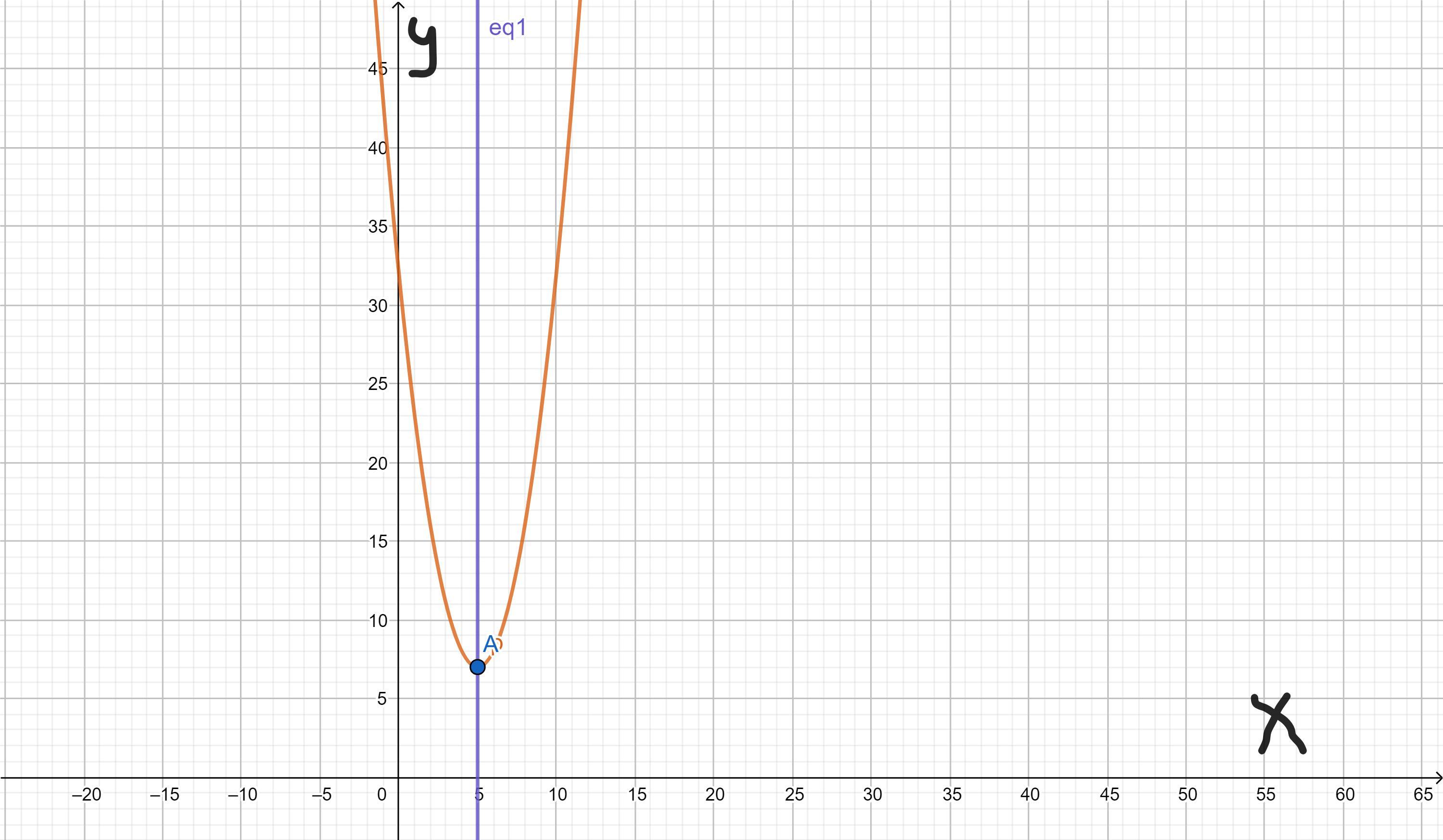This screenshot has width=1443, height=840.
Task: Click the '–5' tick label on the x-axis
Action: tap(322, 795)
